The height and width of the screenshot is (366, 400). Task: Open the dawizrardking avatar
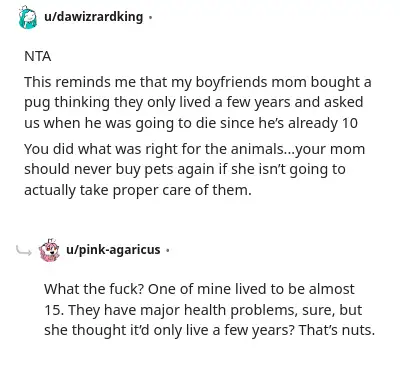tap(28, 17)
